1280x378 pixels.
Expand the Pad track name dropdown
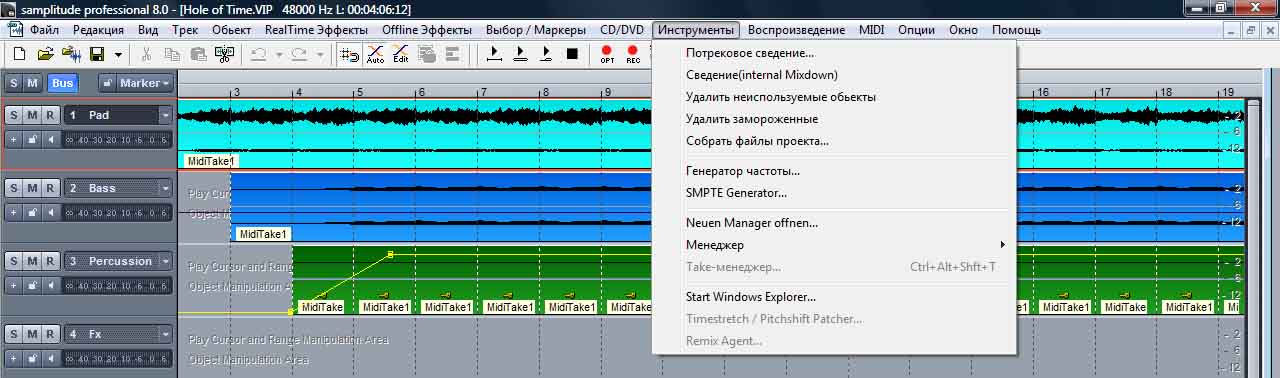[x=165, y=115]
